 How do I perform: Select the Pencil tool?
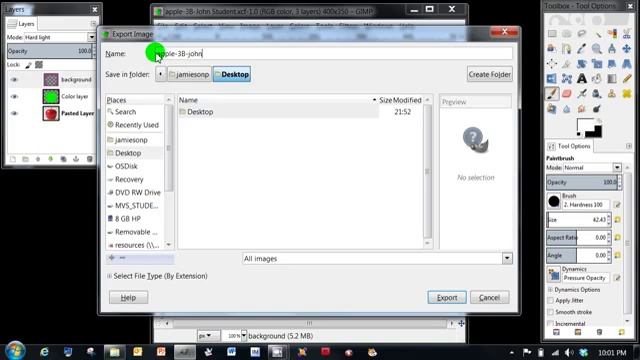coord(627,78)
